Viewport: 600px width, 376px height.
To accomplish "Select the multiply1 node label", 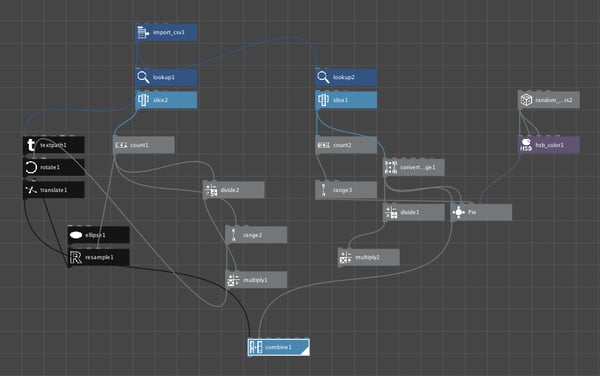I will click(256, 280).
